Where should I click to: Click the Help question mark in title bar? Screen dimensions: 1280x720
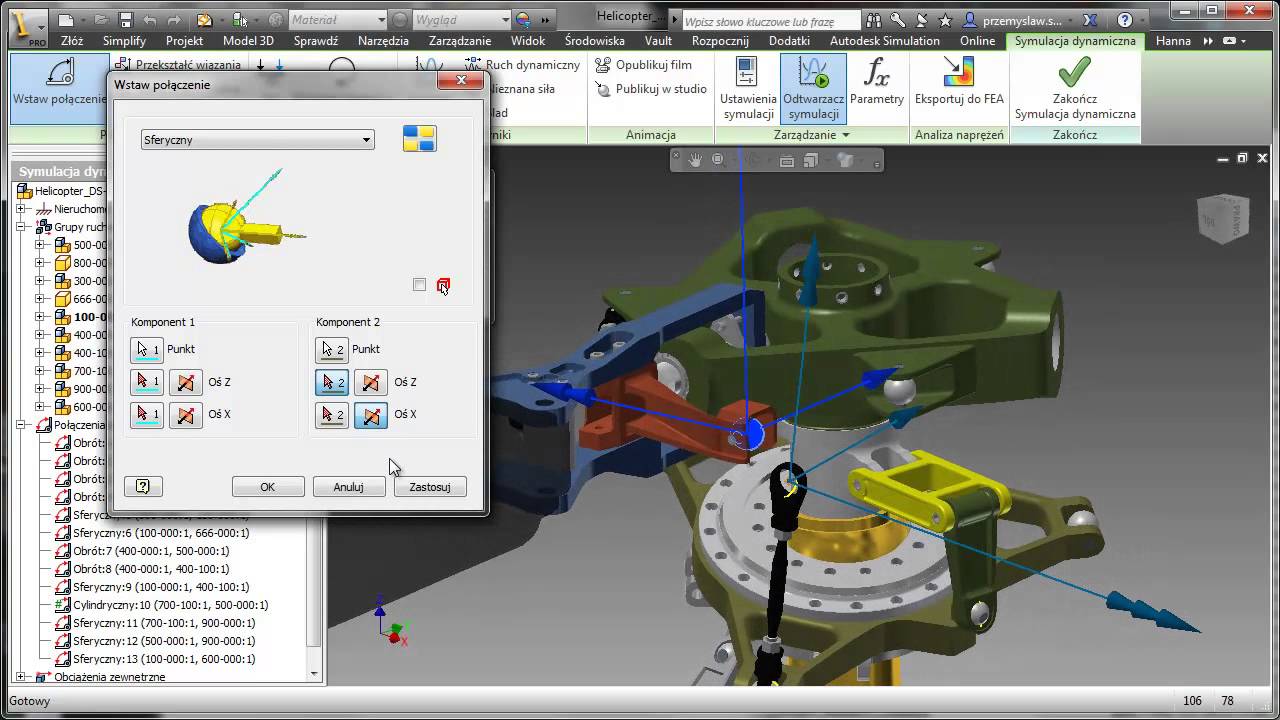click(1125, 19)
